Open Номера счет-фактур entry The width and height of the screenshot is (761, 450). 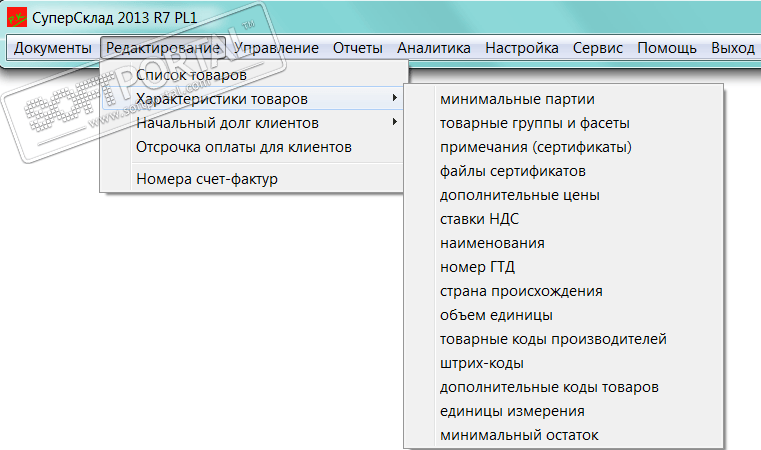tap(206, 179)
